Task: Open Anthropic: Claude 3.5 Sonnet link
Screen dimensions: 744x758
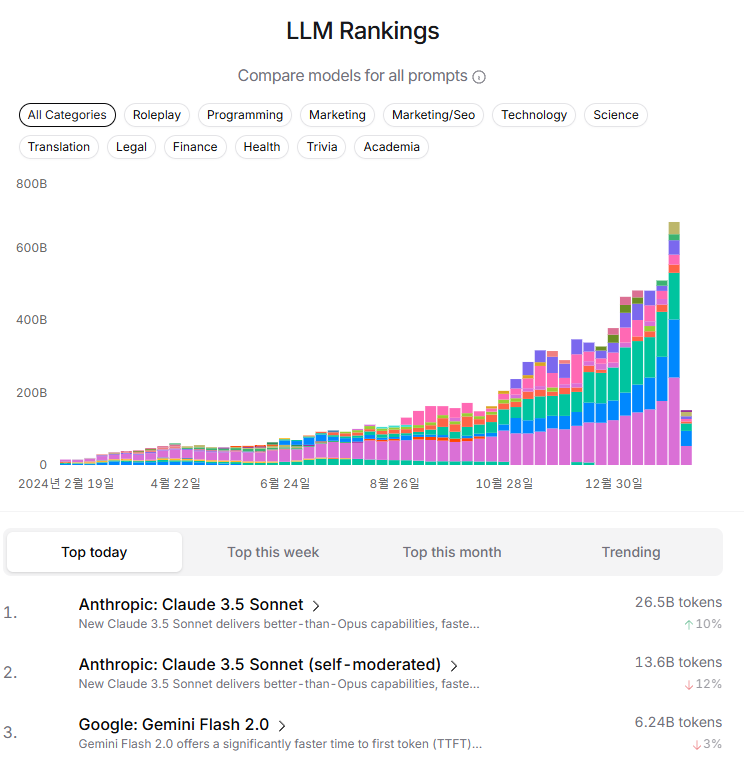Action: click(191, 605)
